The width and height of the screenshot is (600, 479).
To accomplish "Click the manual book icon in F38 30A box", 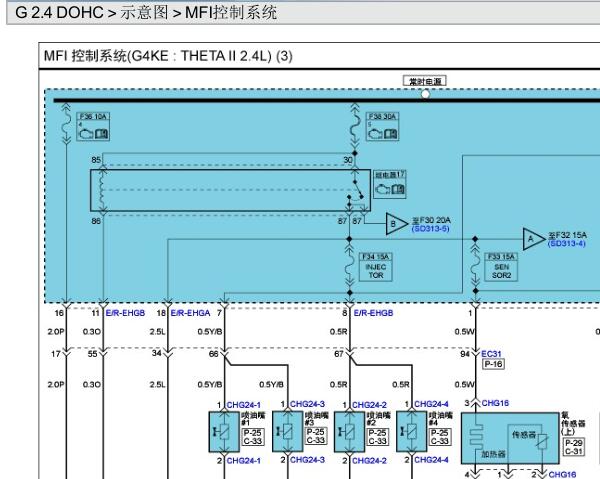I will [390, 134].
